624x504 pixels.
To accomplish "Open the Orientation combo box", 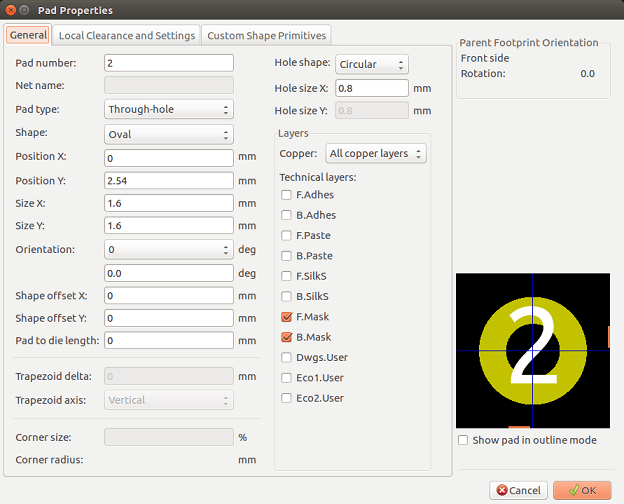I will [168, 250].
